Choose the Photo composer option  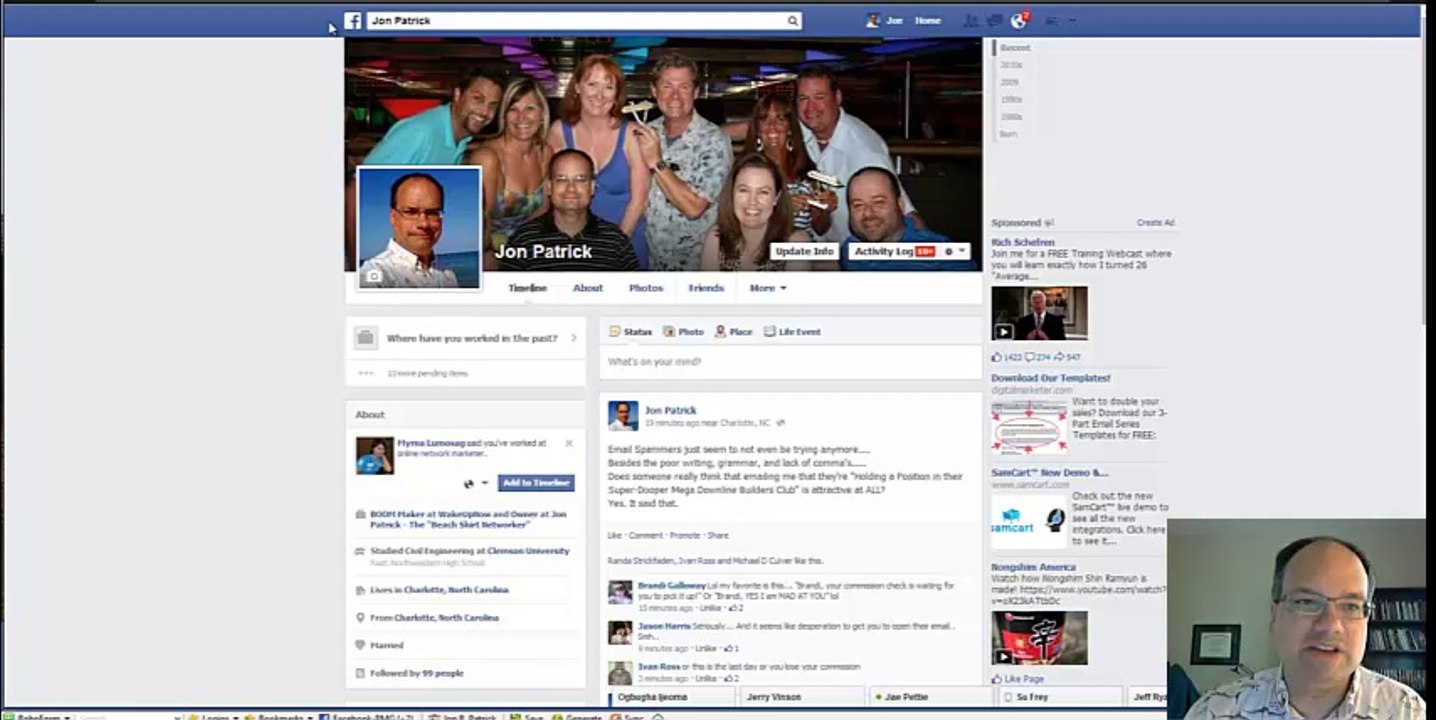683,332
